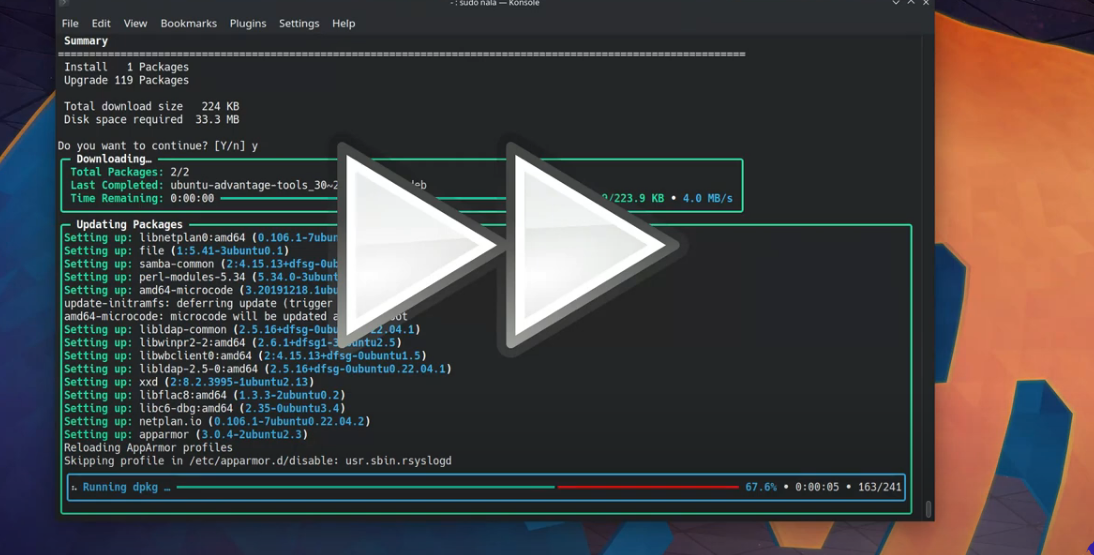Viewport: 1094px width, 555px height.
Task: Open the Edit menu
Action: 101,23
